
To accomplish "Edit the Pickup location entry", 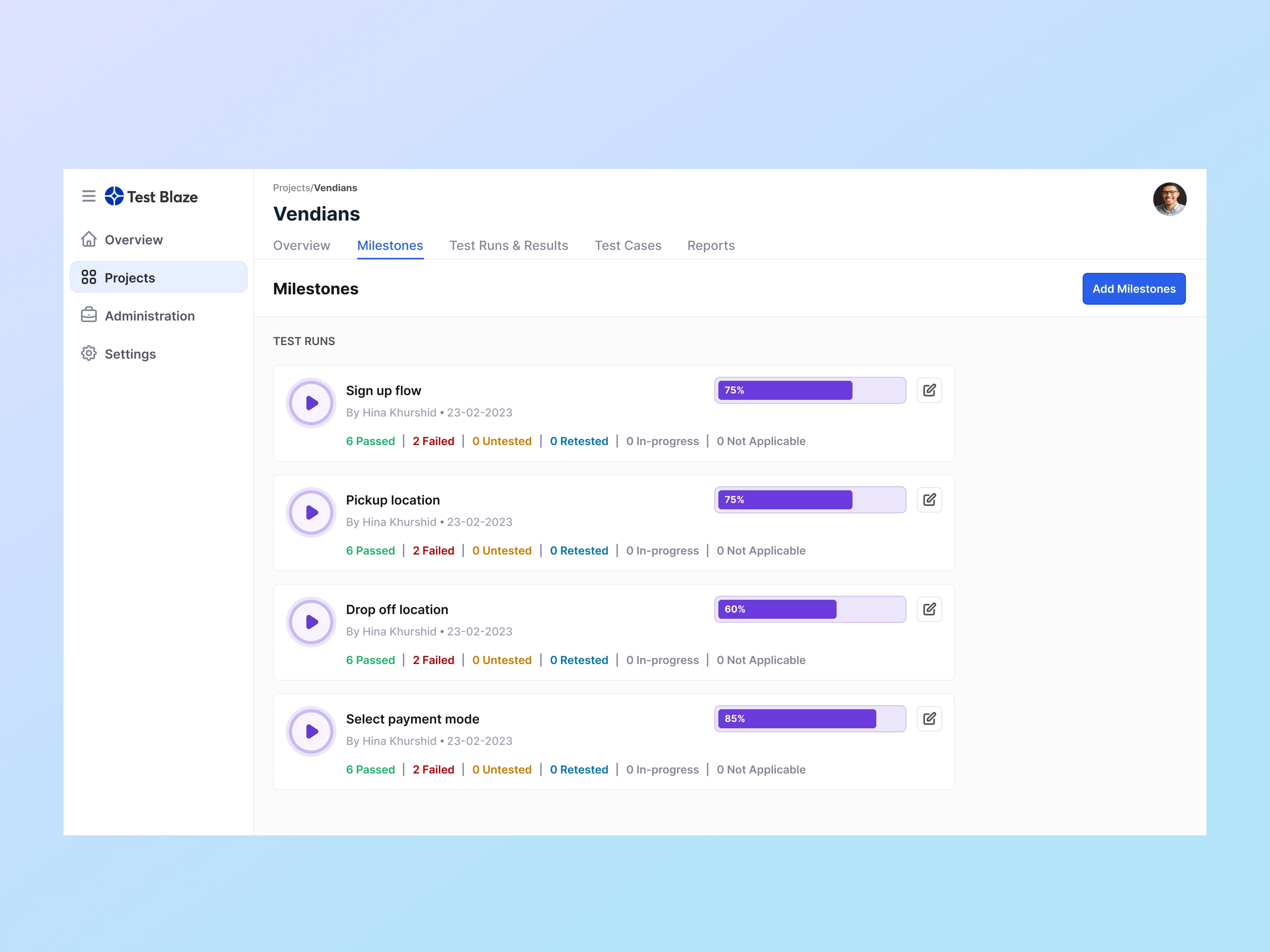I will point(929,500).
